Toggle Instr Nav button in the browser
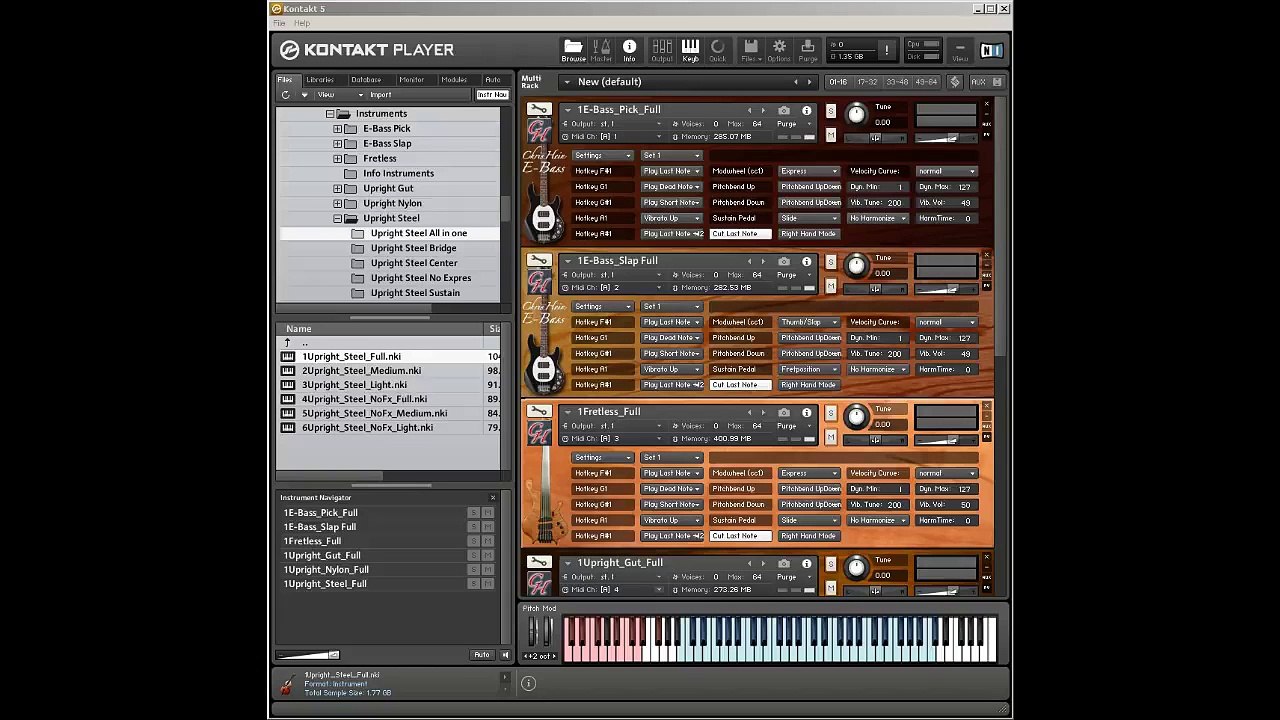The height and width of the screenshot is (720, 1280). (x=492, y=95)
